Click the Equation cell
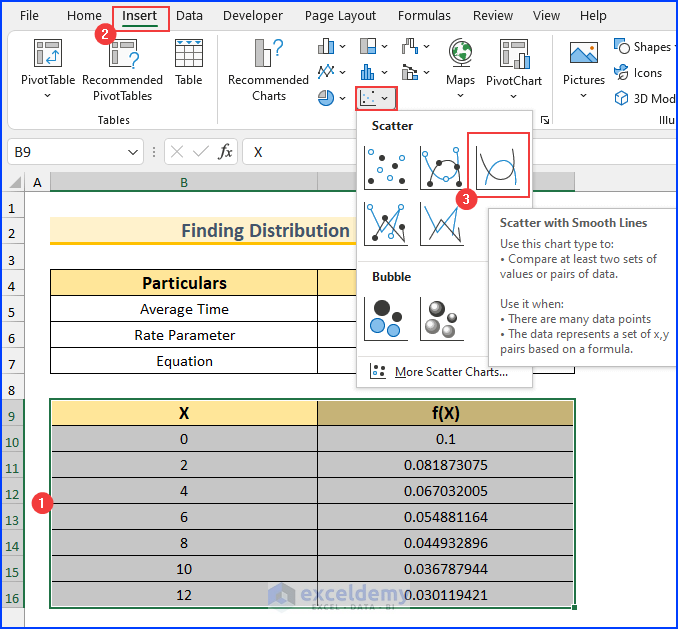This screenshot has height=629, width=678. click(x=184, y=361)
